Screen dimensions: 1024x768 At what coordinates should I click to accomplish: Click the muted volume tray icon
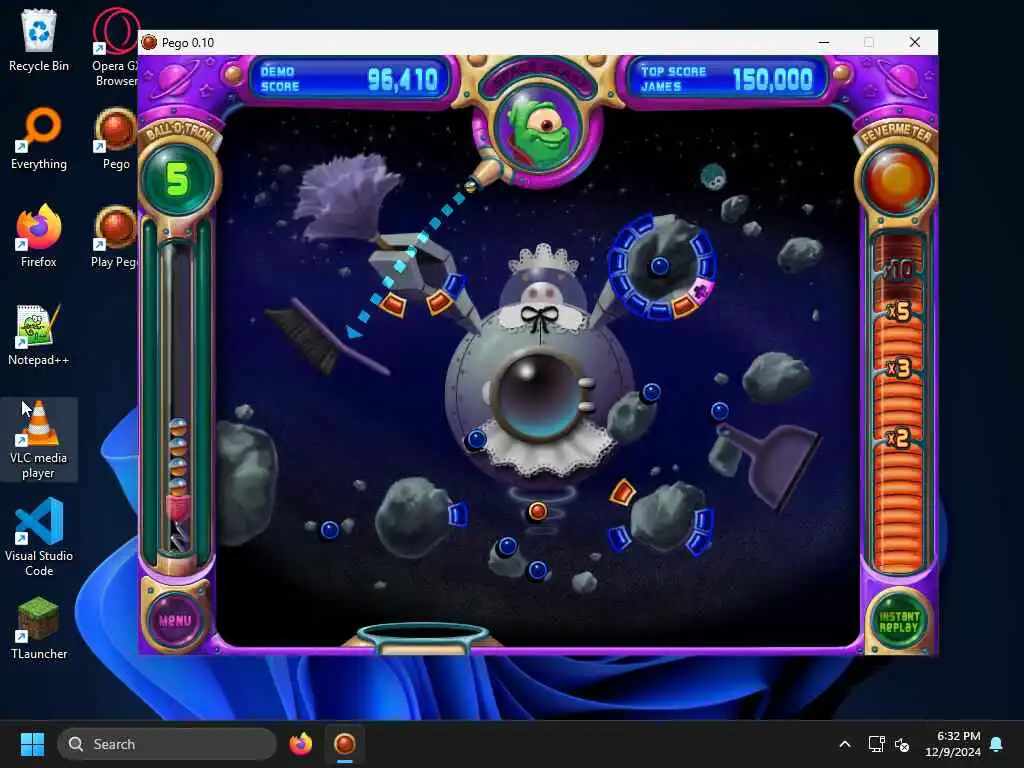pyautogui.click(x=902, y=744)
